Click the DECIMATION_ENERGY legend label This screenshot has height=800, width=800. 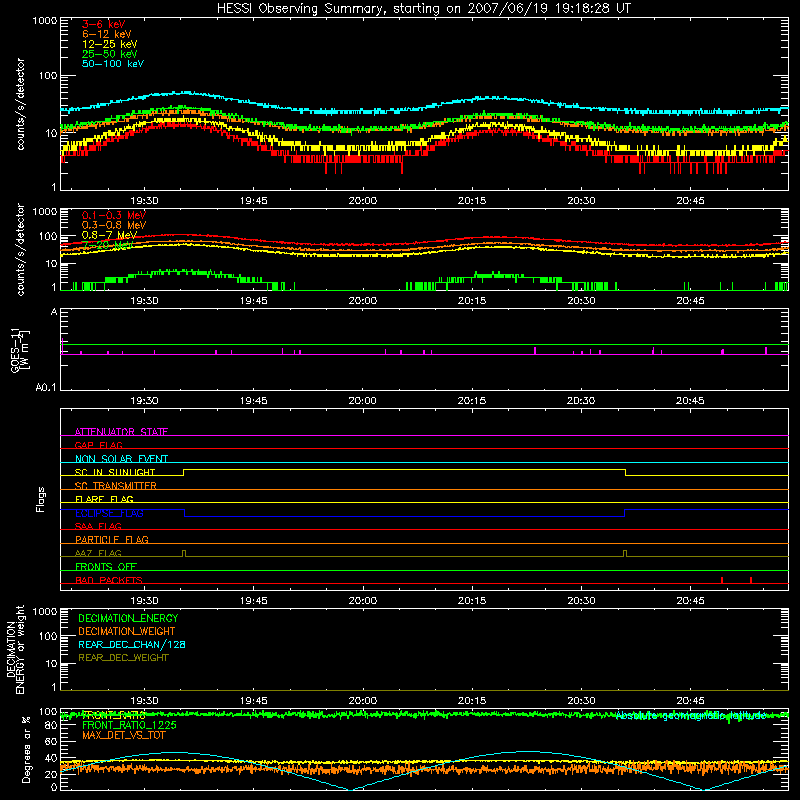click(128, 618)
